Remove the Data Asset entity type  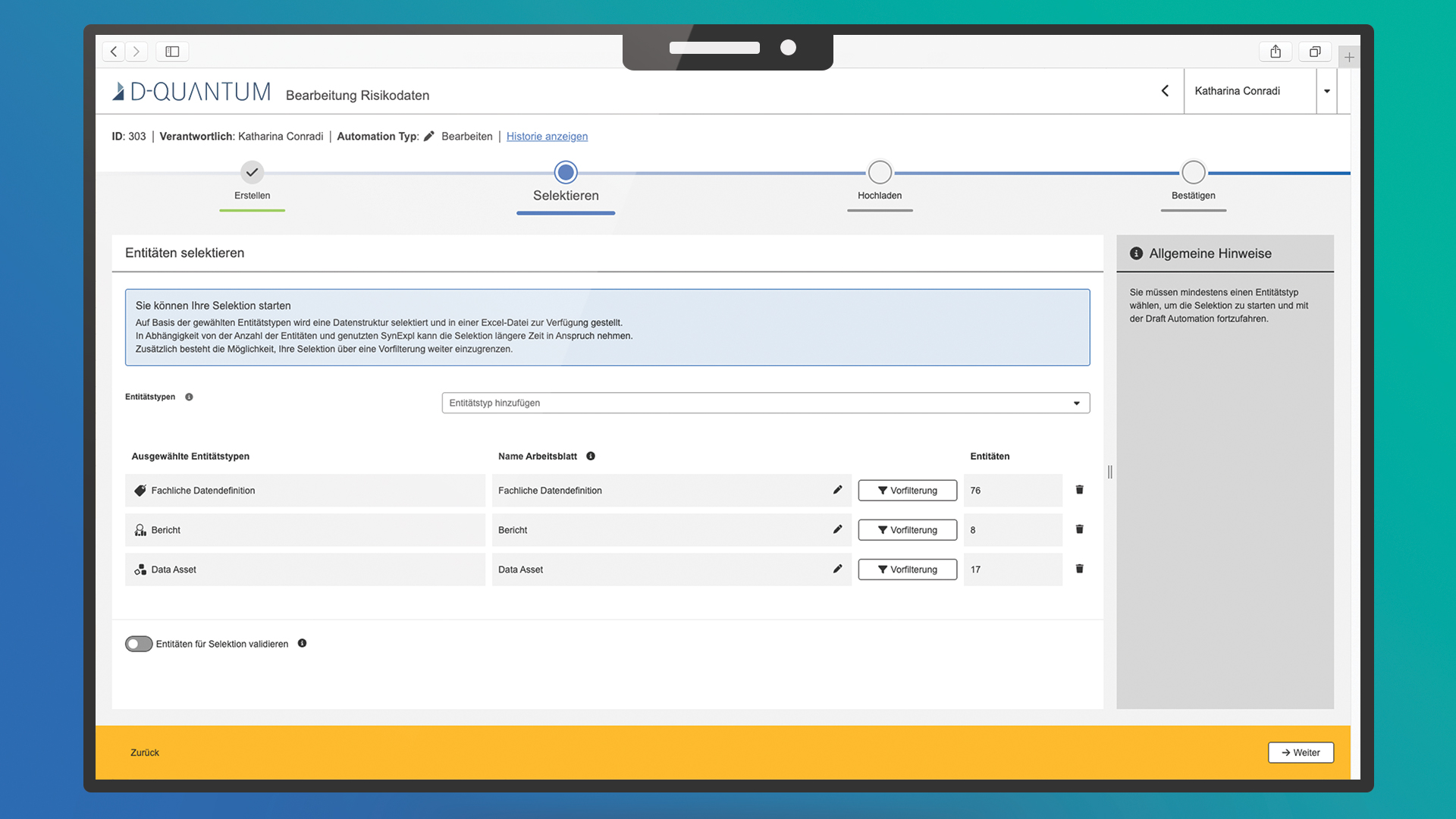pyautogui.click(x=1079, y=569)
